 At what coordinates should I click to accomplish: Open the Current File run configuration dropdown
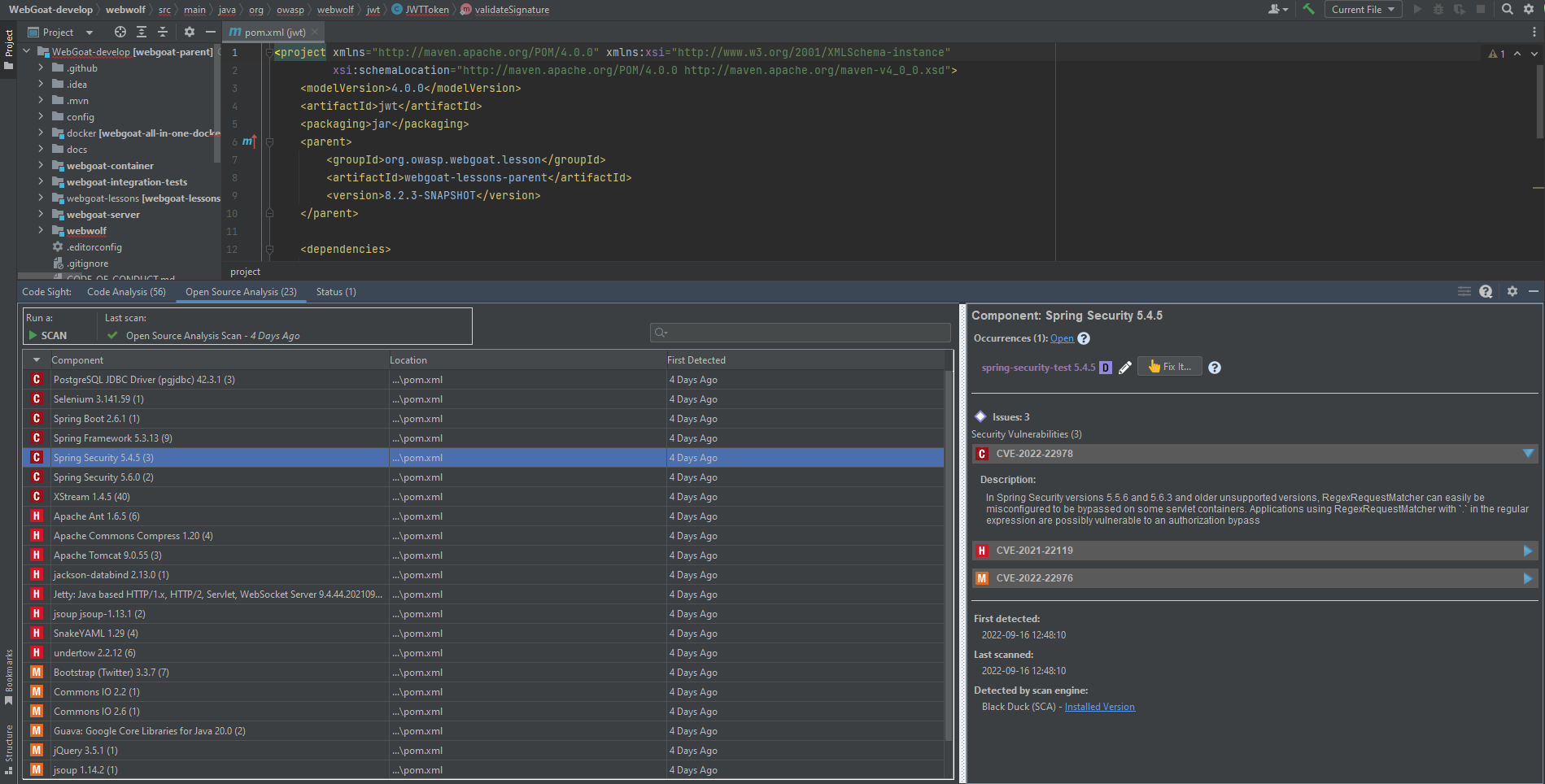[1363, 9]
